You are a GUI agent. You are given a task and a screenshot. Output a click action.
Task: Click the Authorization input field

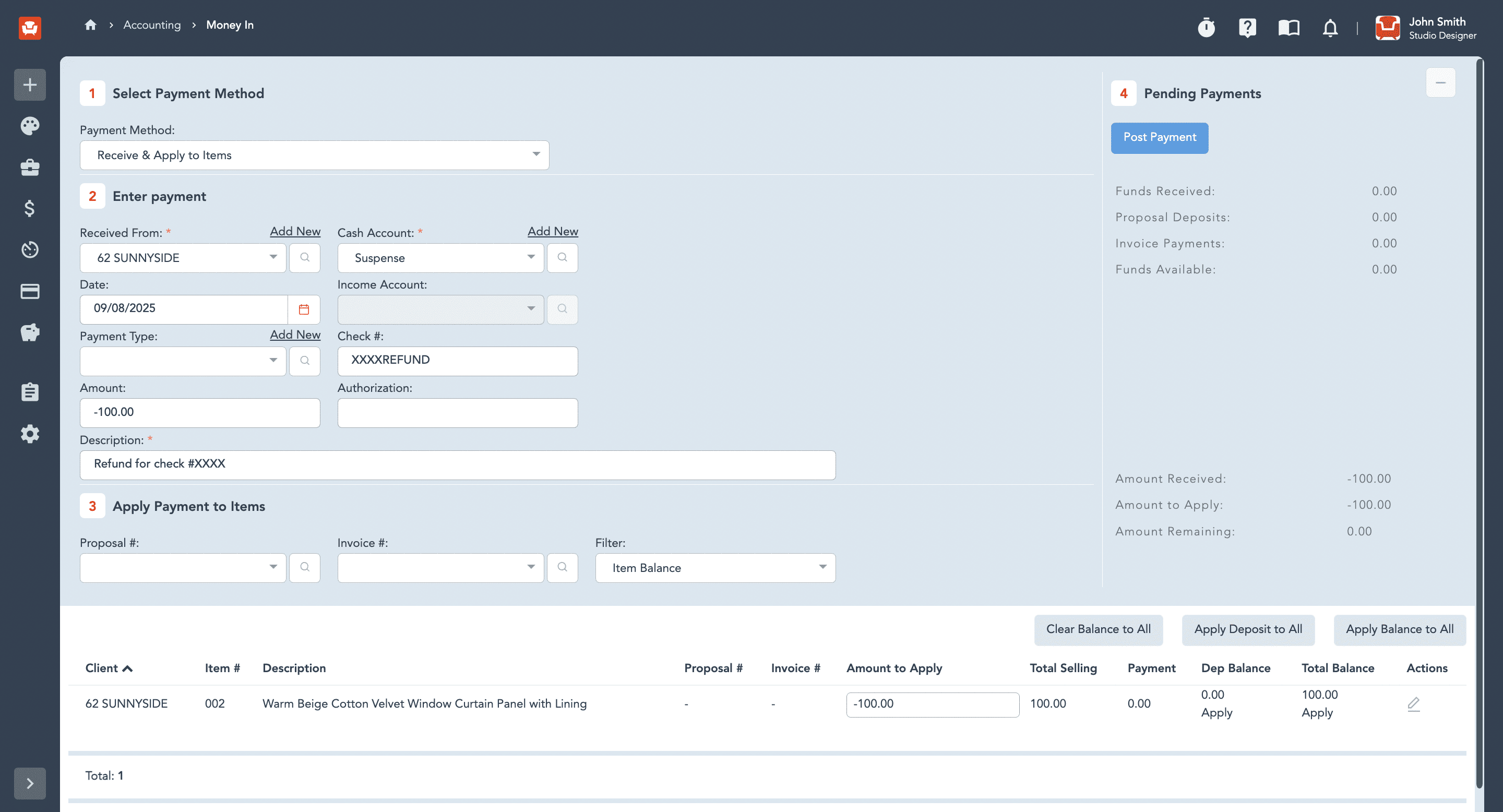tap(458, 412)
